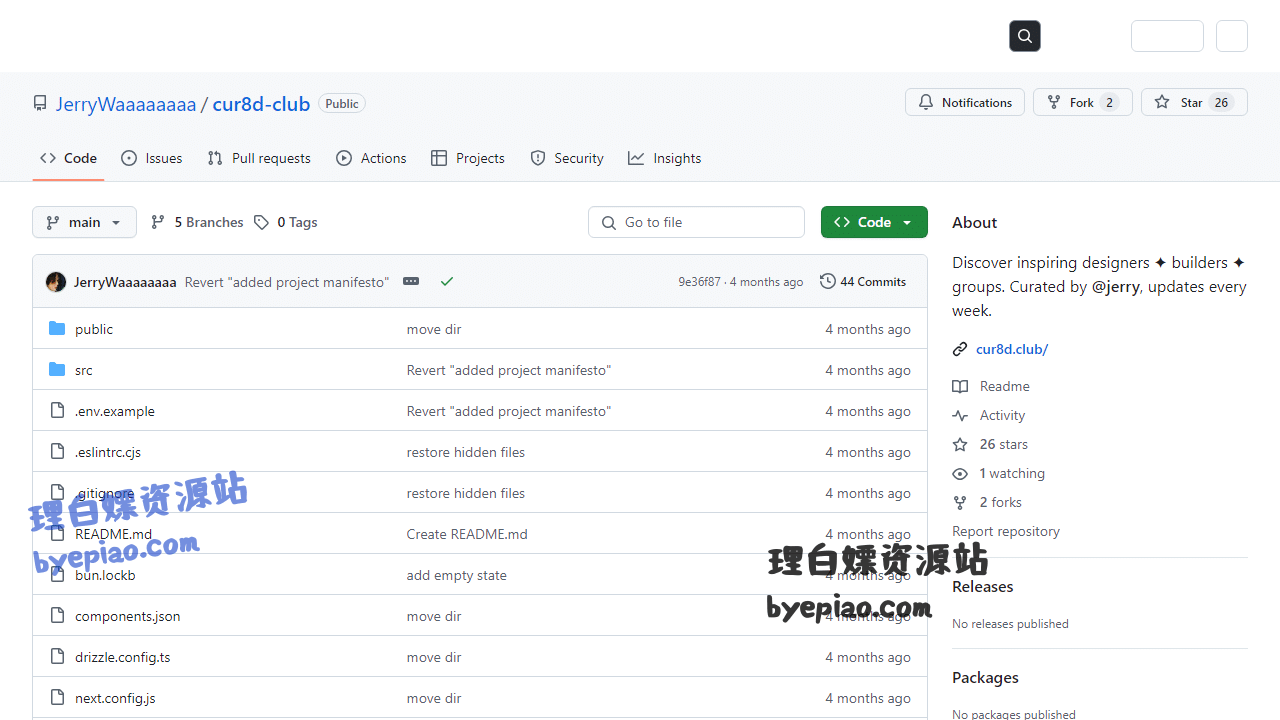Click the file icon beside components.json

click(x=57, y=616)
